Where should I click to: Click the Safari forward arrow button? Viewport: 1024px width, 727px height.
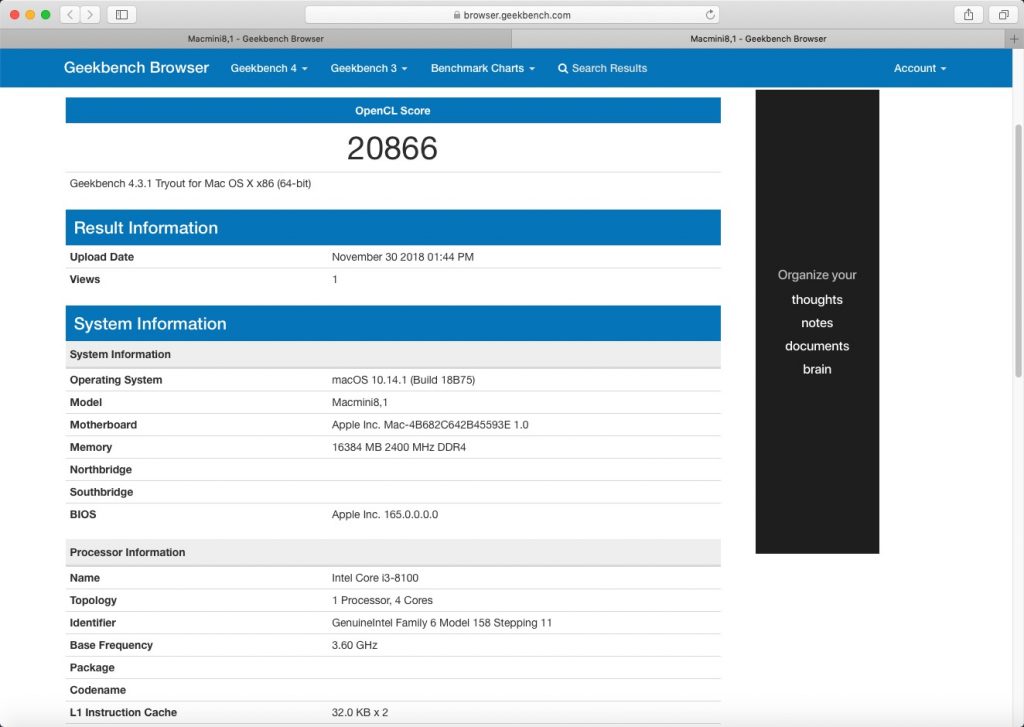(x=90, y=14)
